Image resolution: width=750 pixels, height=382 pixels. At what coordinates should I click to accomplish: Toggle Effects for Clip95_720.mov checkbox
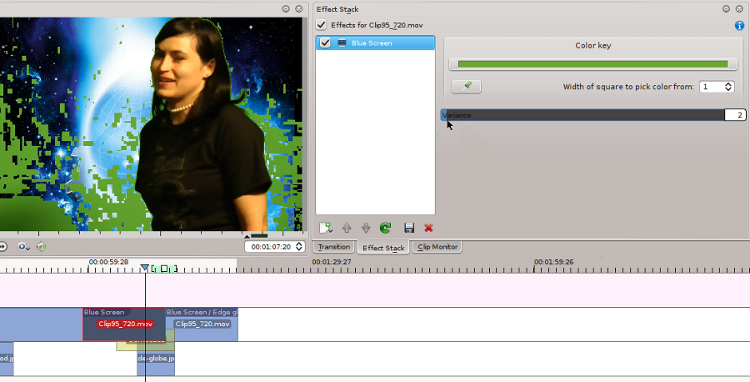point(321,25)
